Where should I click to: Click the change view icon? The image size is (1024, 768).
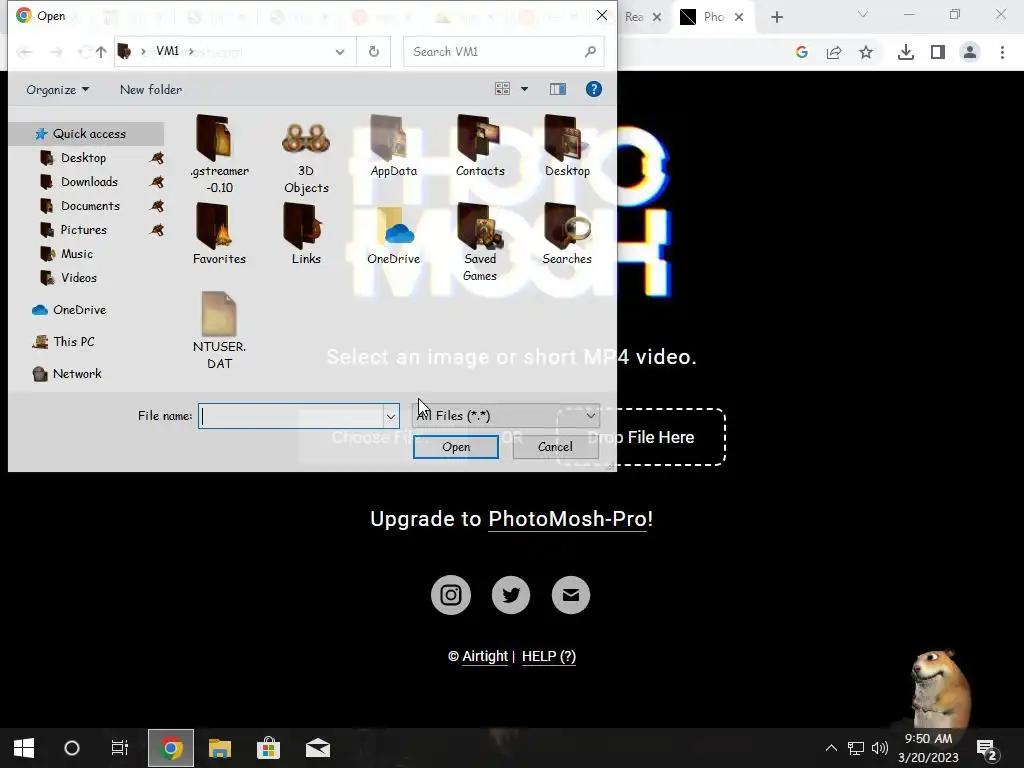(x=502, y=89)
